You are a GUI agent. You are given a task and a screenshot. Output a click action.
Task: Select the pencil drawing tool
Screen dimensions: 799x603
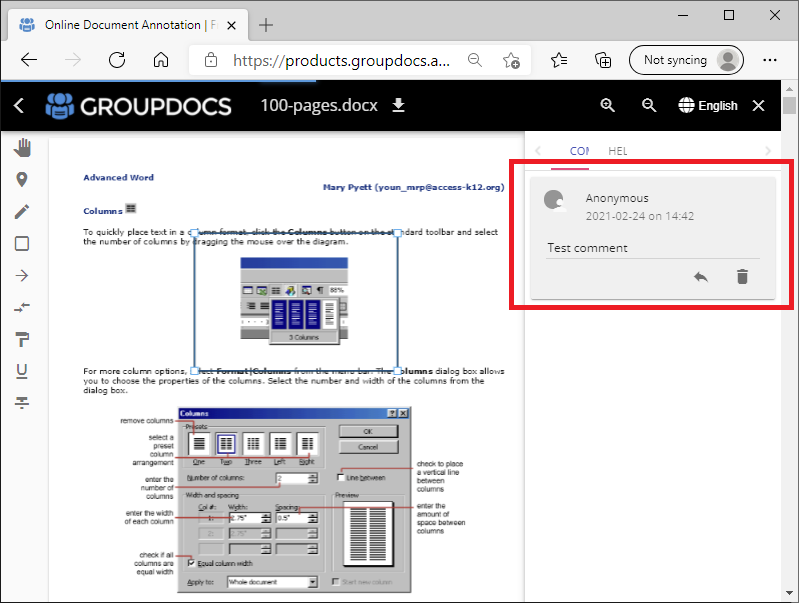pos(22,211)
